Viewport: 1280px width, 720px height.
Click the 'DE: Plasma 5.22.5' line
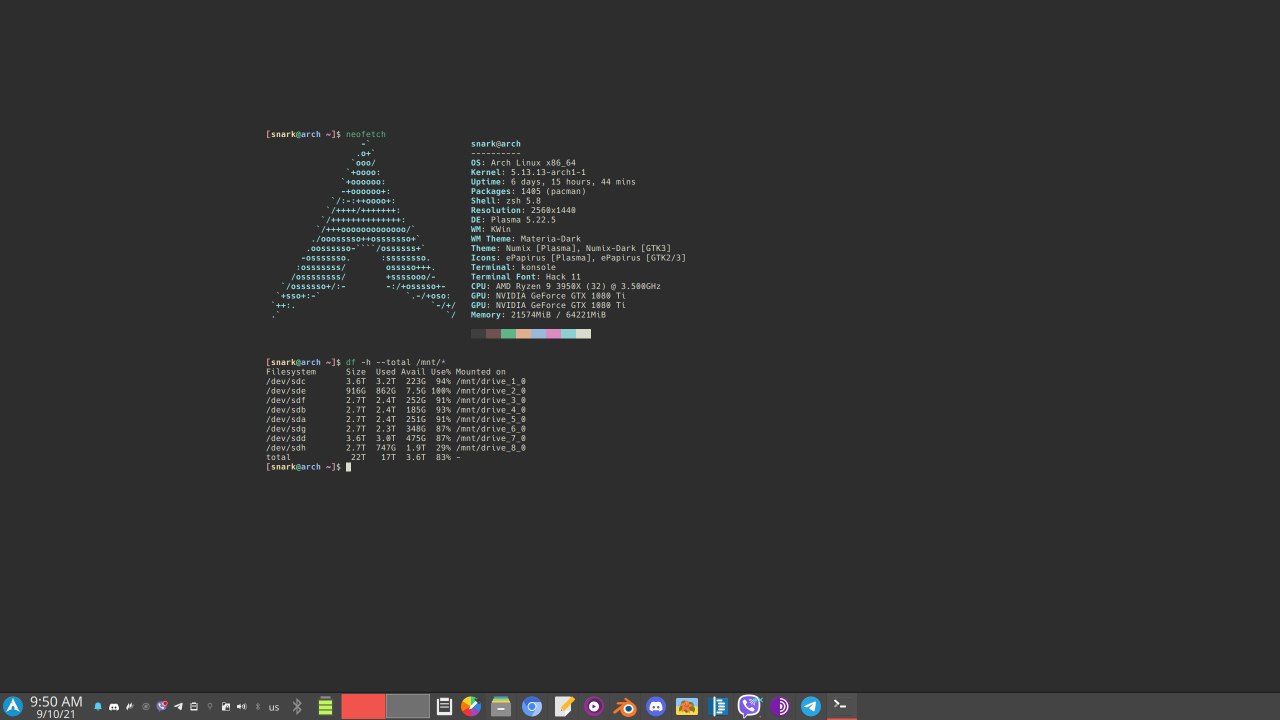point(513,220)
